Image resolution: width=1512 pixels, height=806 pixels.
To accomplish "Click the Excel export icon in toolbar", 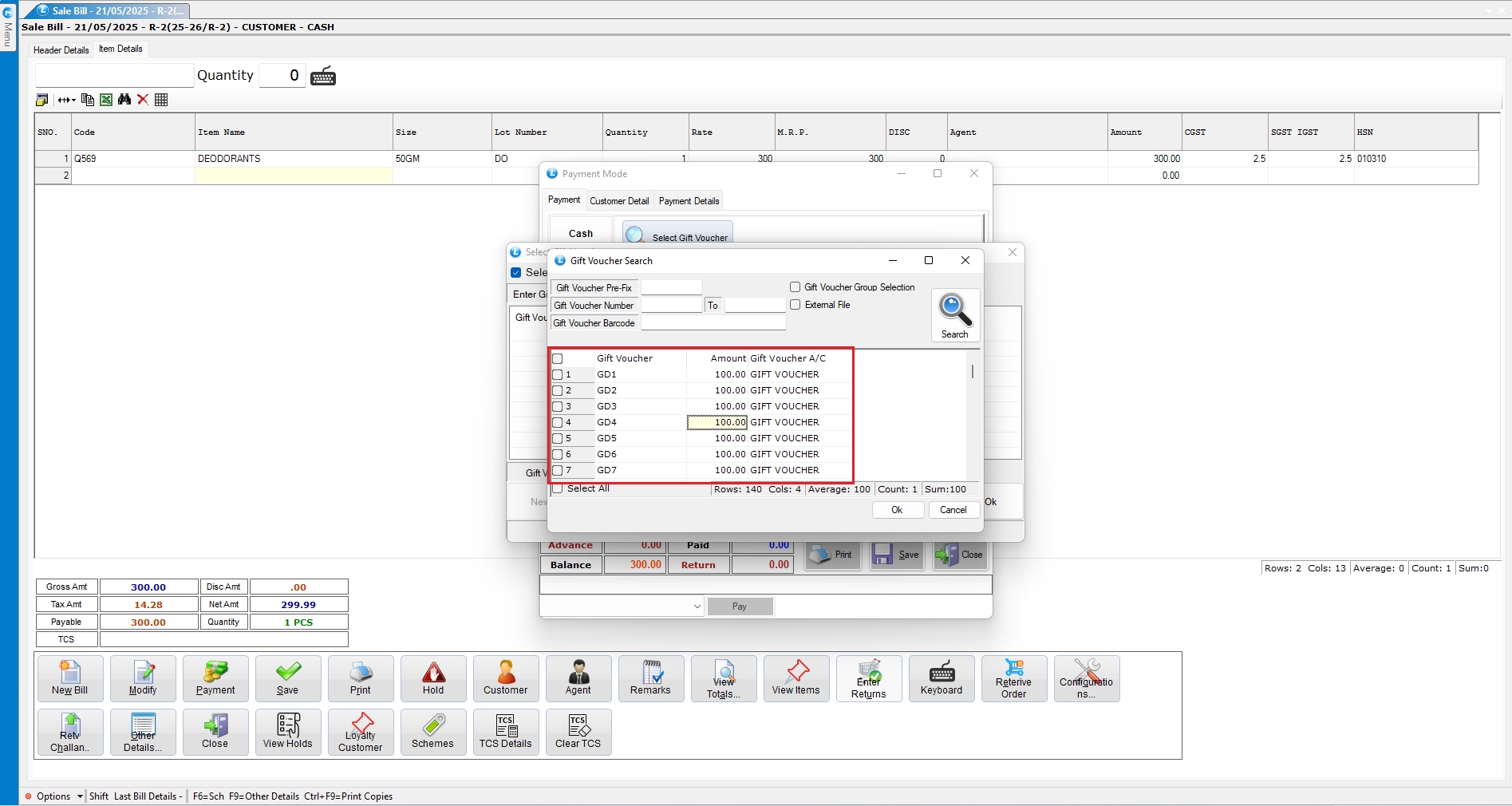I will (x=105, y=100).
